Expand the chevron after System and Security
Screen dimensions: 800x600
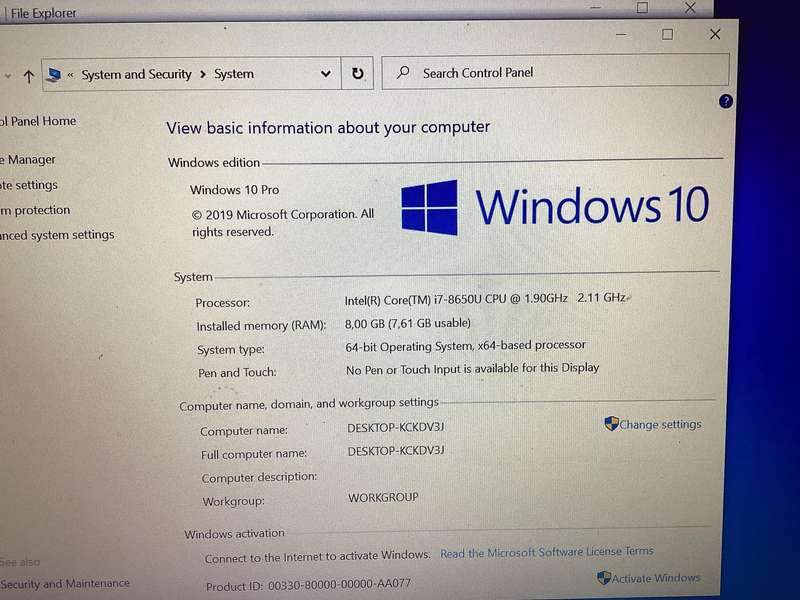point(203,74)
